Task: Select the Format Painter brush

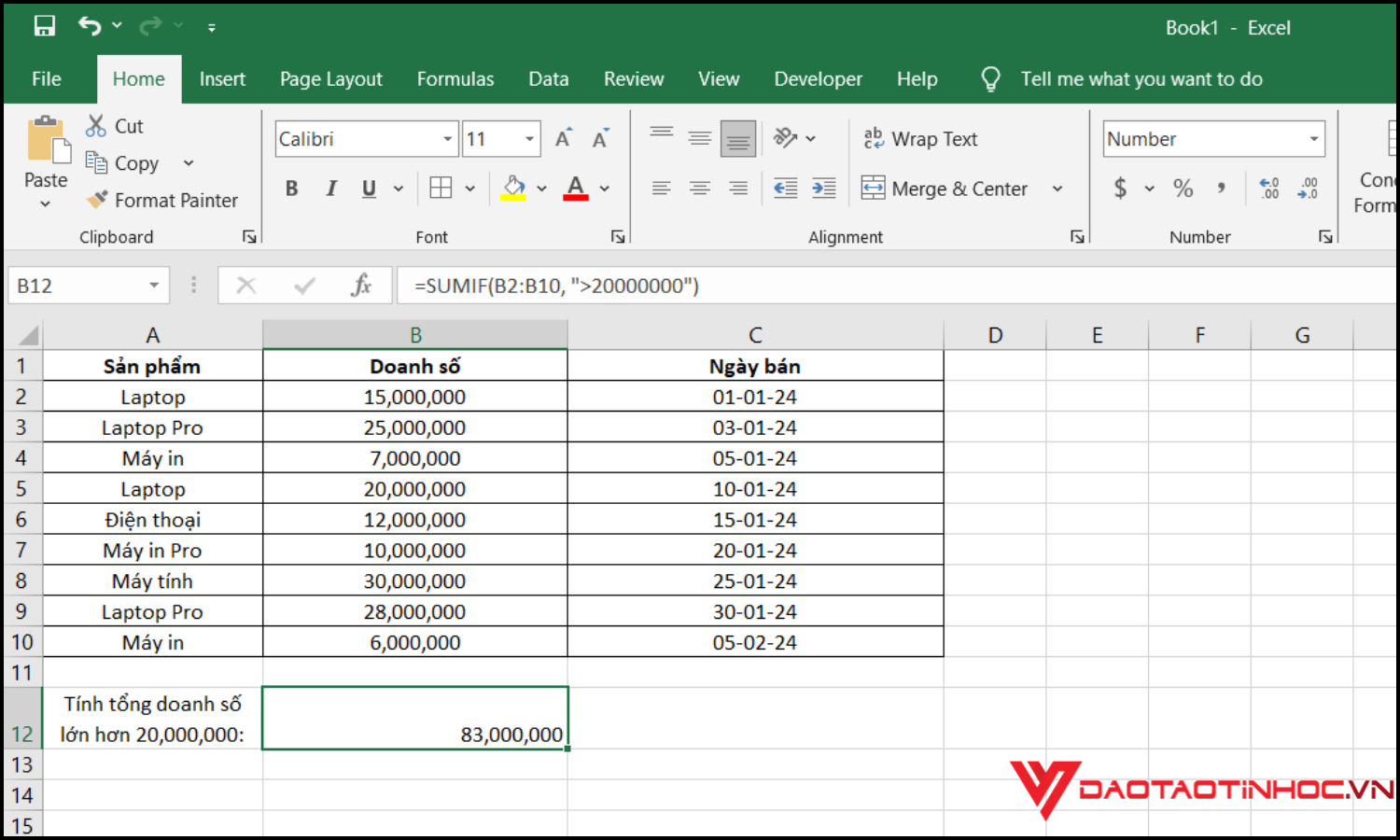Action: (162, 200)
